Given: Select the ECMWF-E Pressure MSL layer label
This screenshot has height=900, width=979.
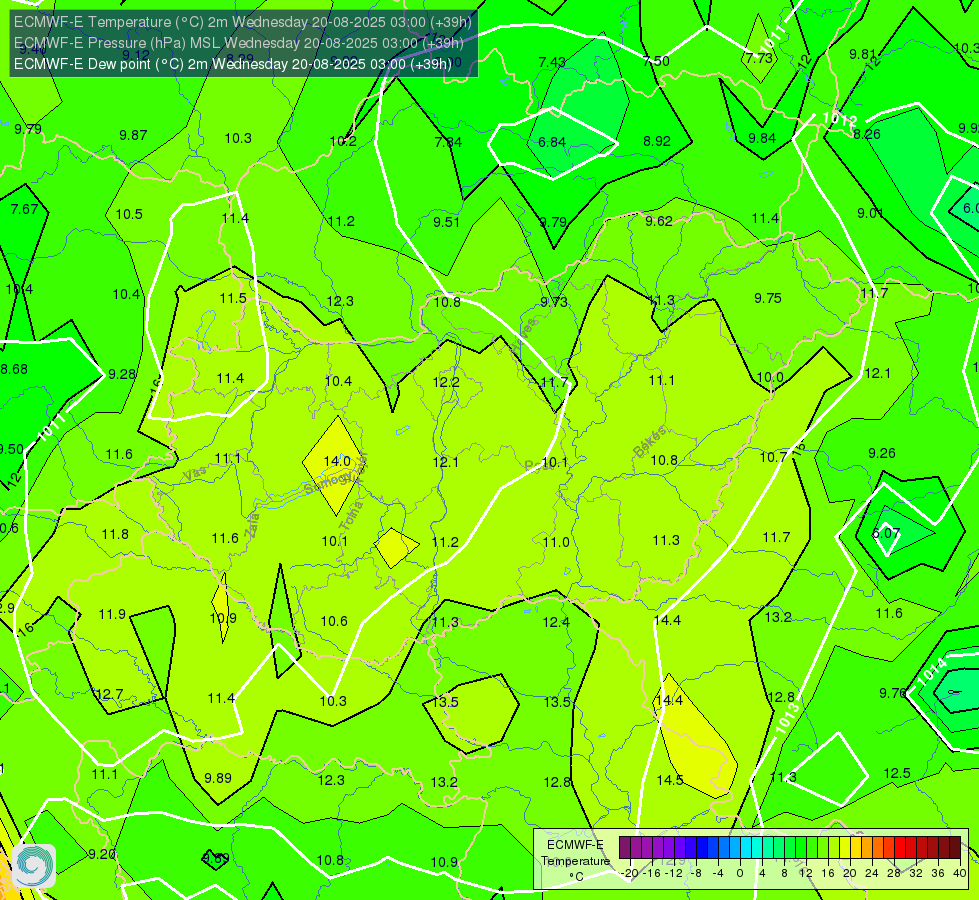Looking at the screenshot, I should (x=239, y=43).
